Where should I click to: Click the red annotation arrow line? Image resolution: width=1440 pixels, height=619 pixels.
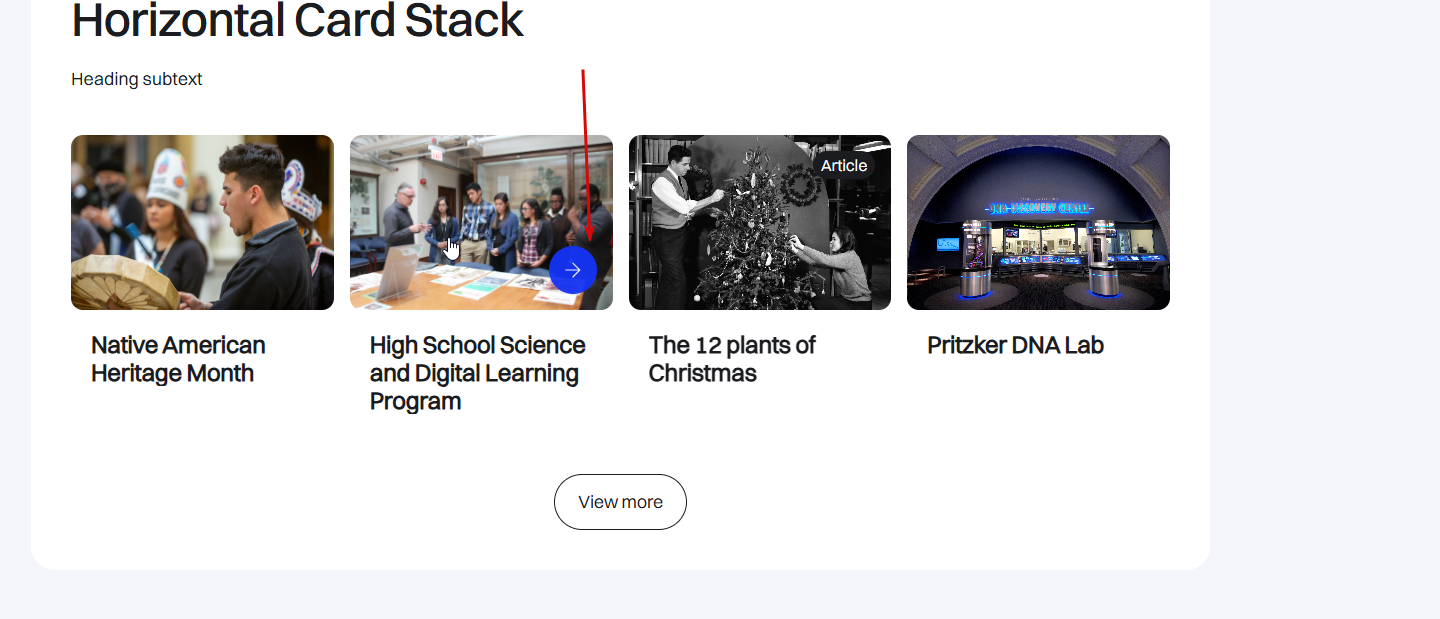[x=585, y=150]
